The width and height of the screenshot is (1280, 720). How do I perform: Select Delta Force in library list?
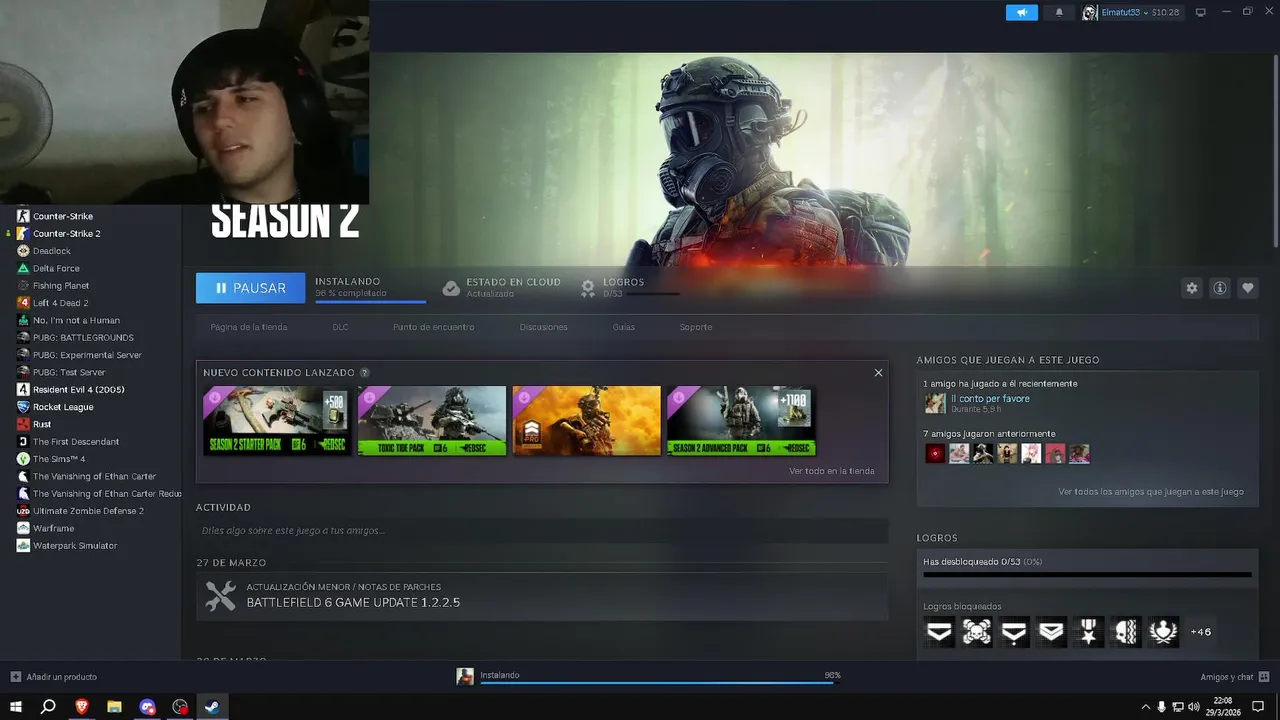click(56, 268)
